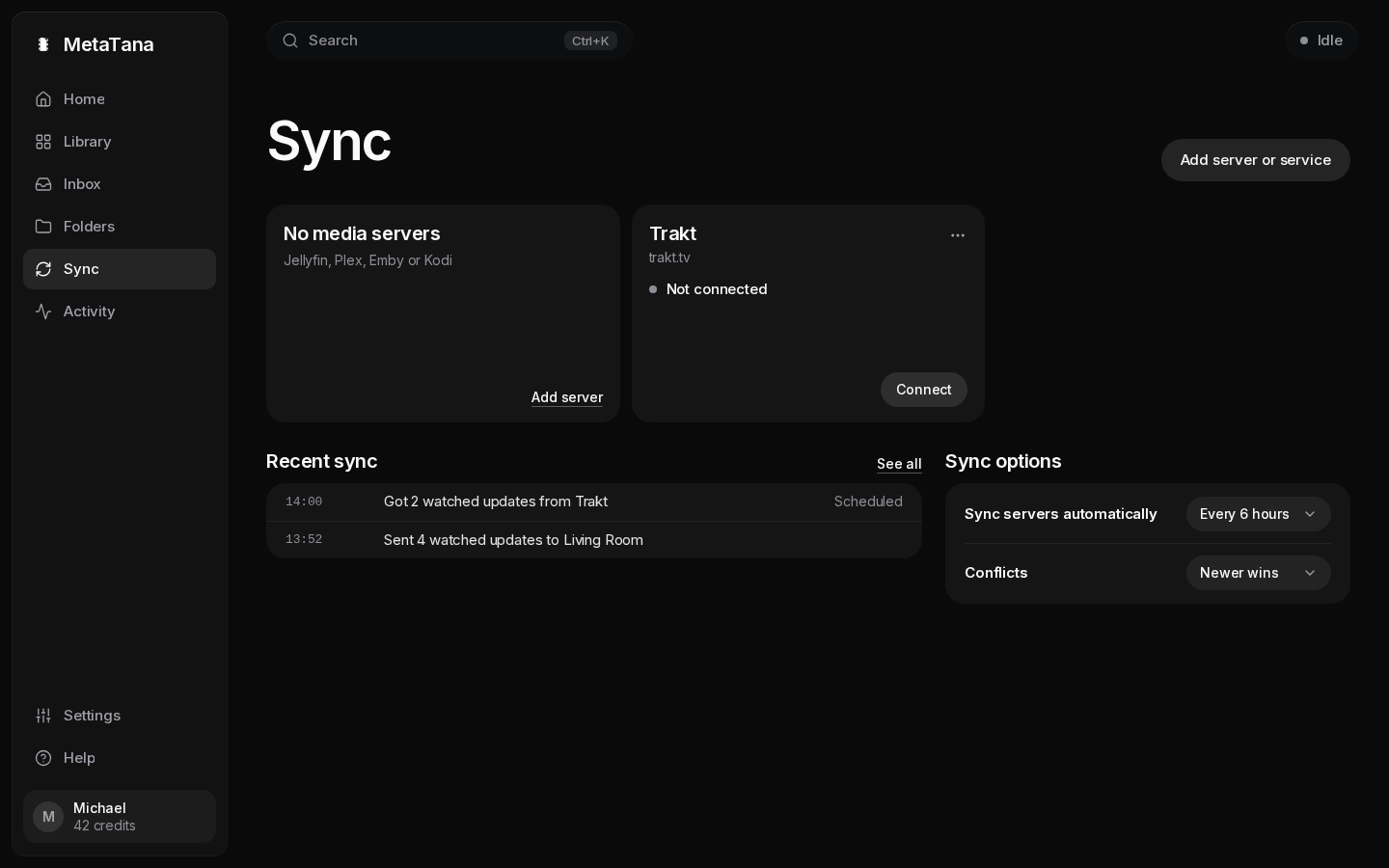Open the Activity page
The height and width of the screenshot is (868, 1389).
pyautogui.click(x=120, y=312)
